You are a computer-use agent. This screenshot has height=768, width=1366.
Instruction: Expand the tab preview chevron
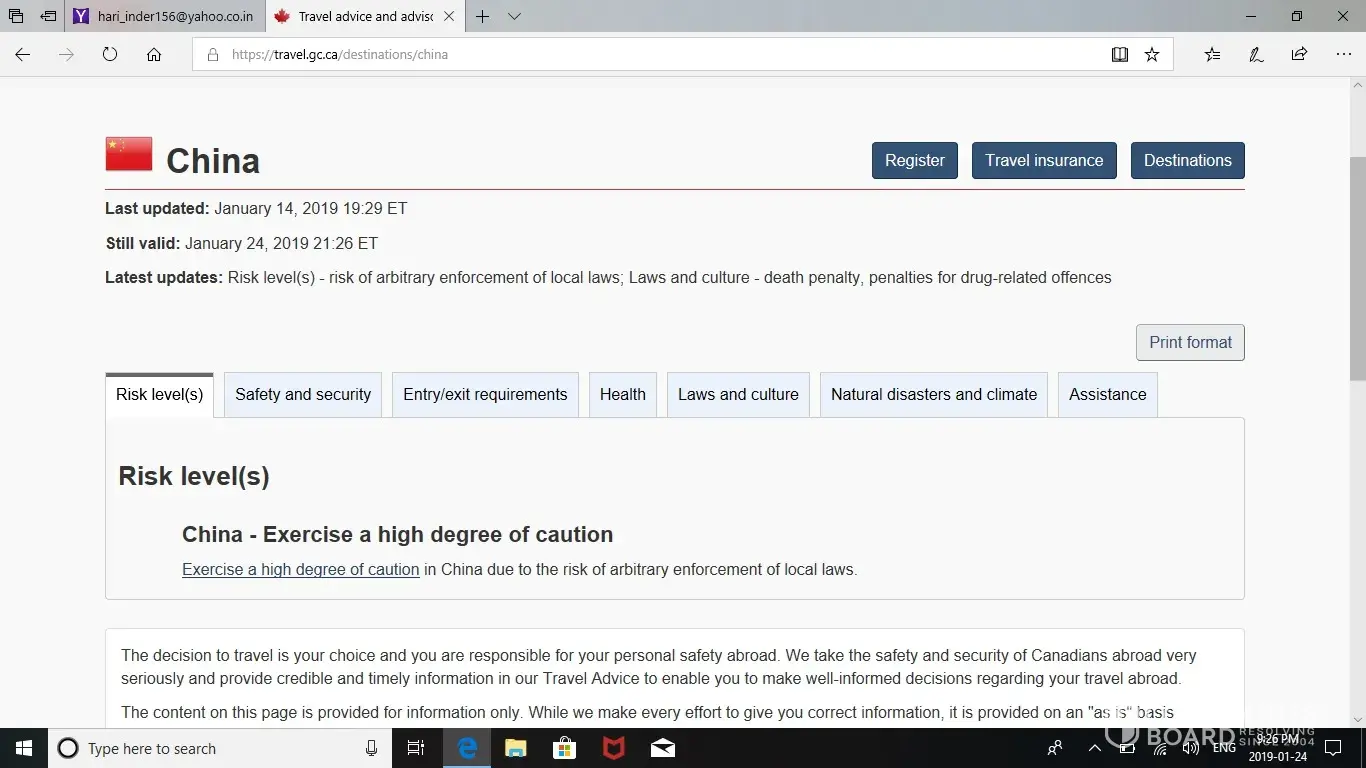[514, 16]
